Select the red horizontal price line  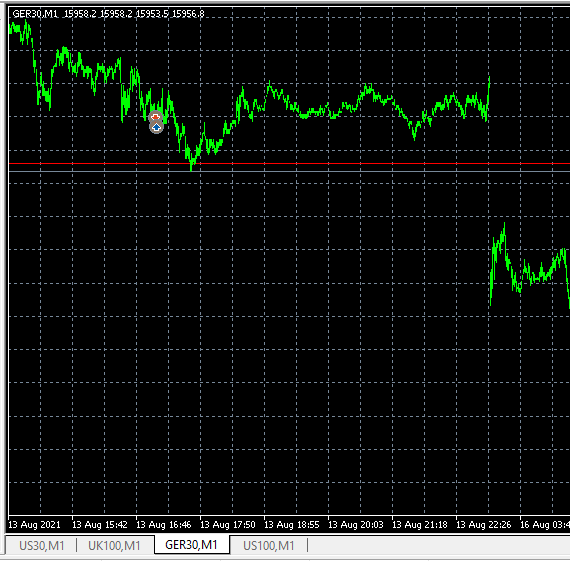click(x=289, y=164)
